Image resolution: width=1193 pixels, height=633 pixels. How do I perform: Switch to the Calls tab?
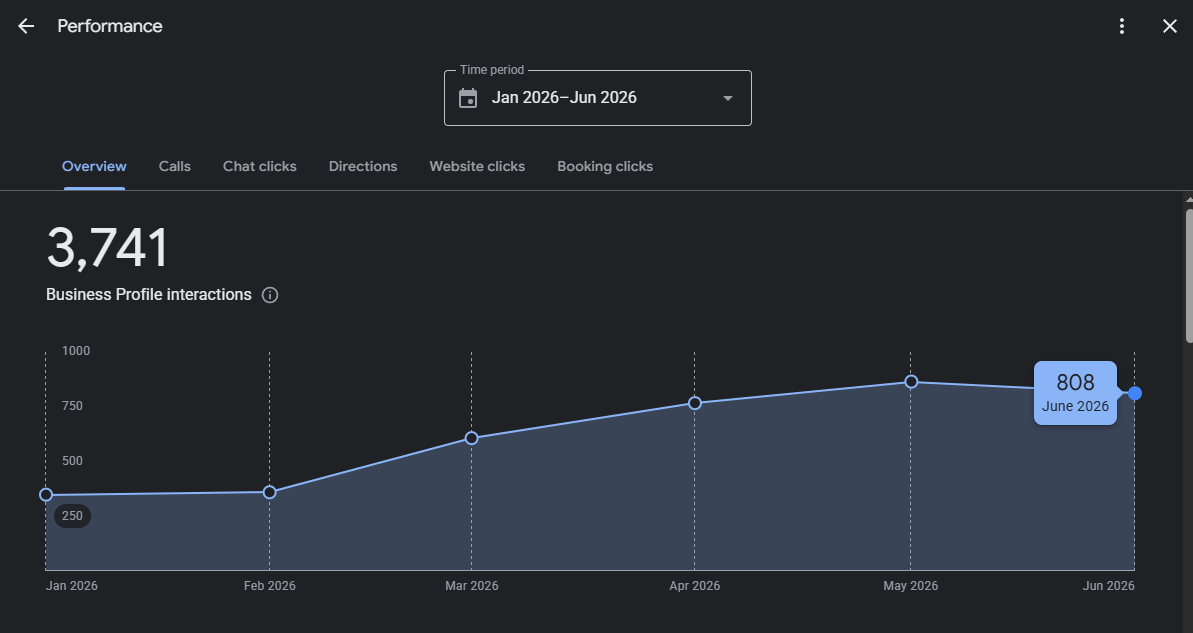174,166
